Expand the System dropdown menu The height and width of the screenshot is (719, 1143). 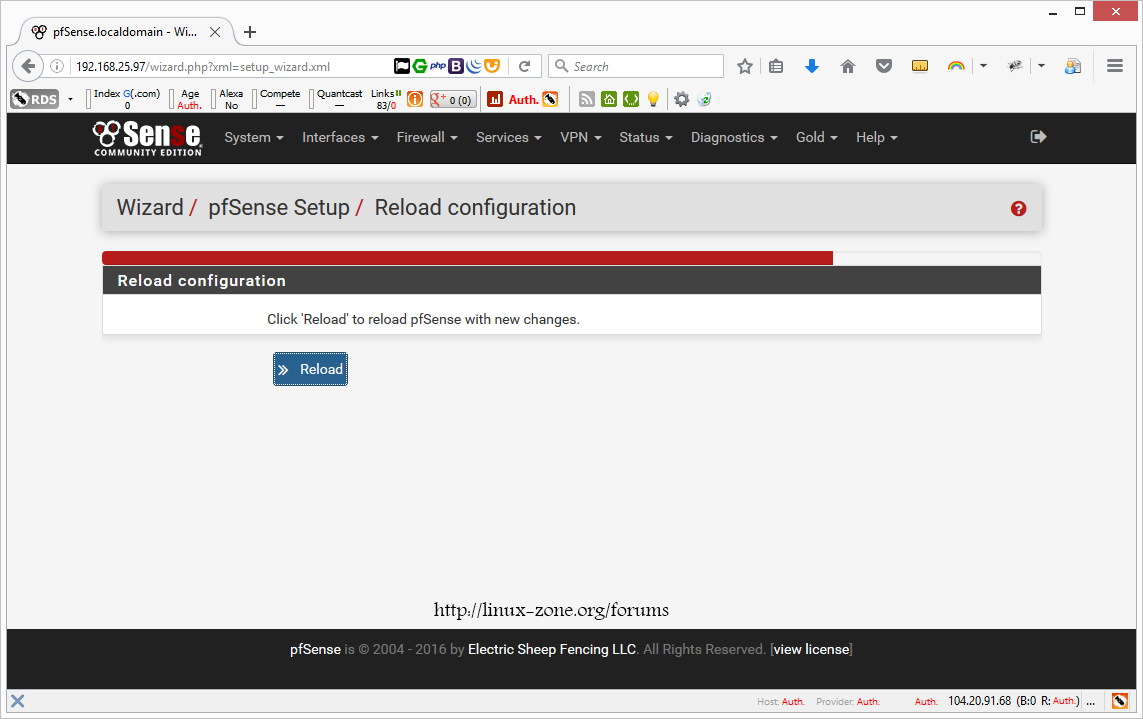tap(254, 138)
